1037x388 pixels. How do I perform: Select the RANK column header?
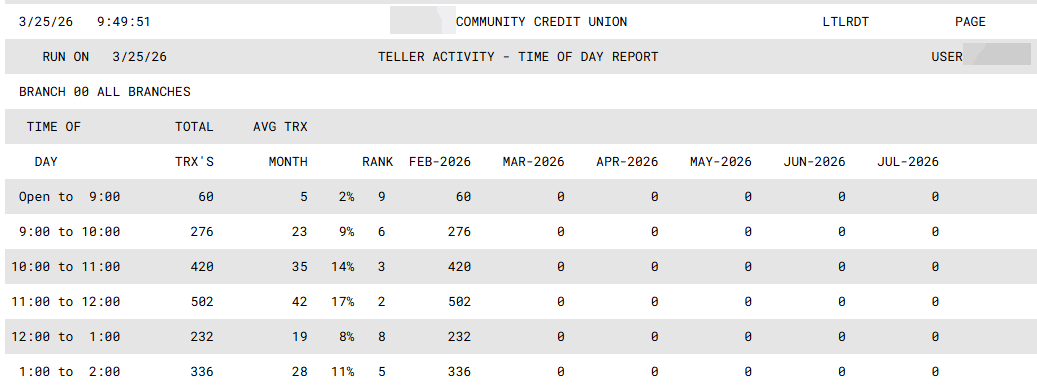pyautogui.click(x=377, y=162)
